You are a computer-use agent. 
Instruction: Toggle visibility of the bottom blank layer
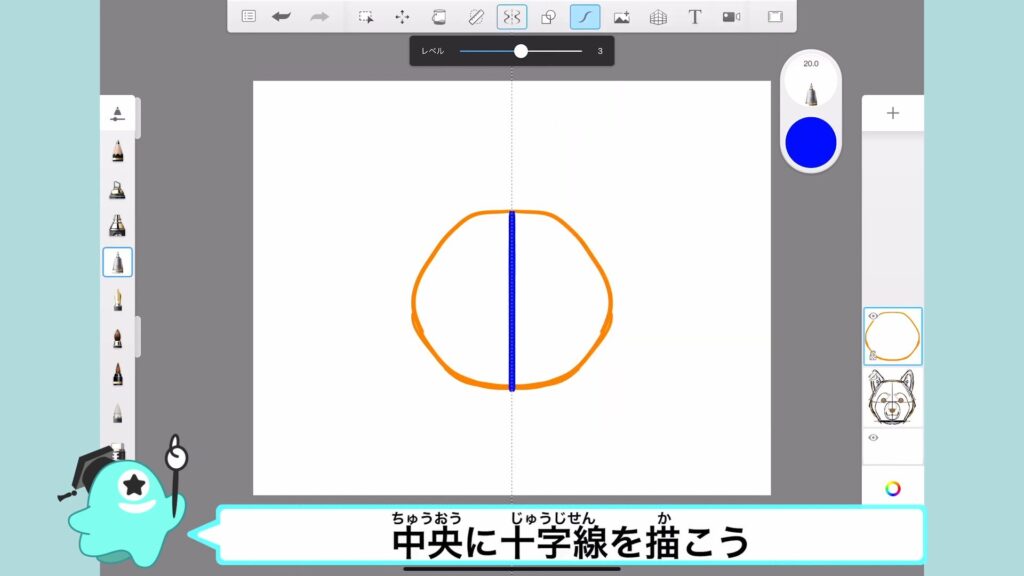[x=872, y=438]
